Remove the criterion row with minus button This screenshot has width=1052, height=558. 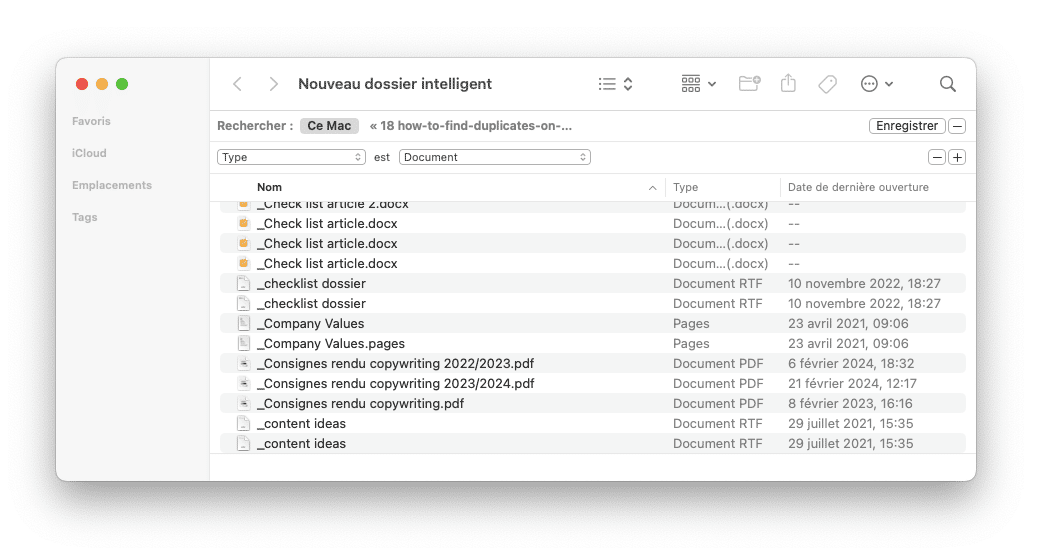click(x=937, y=157)
